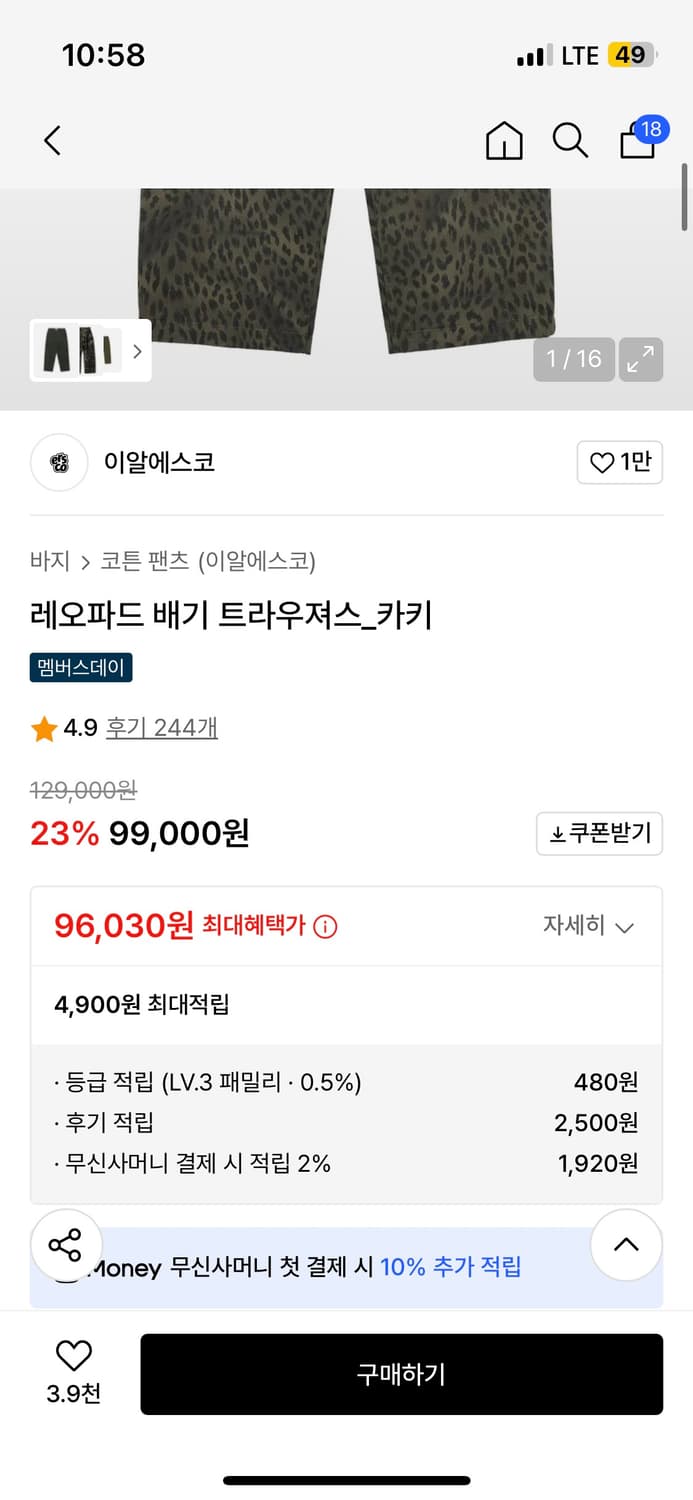
Task: Navigate back using the back arrow
Action: point(52,140)
